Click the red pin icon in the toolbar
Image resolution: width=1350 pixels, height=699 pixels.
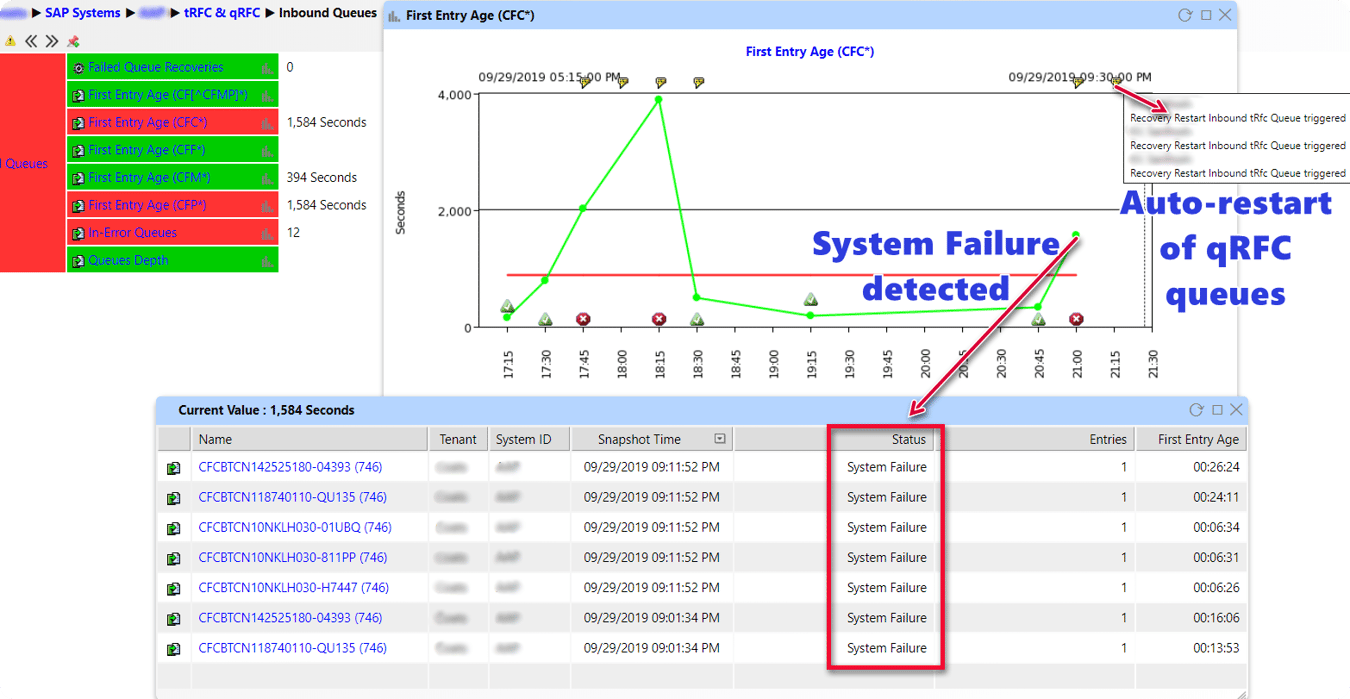tap(72, 40)
